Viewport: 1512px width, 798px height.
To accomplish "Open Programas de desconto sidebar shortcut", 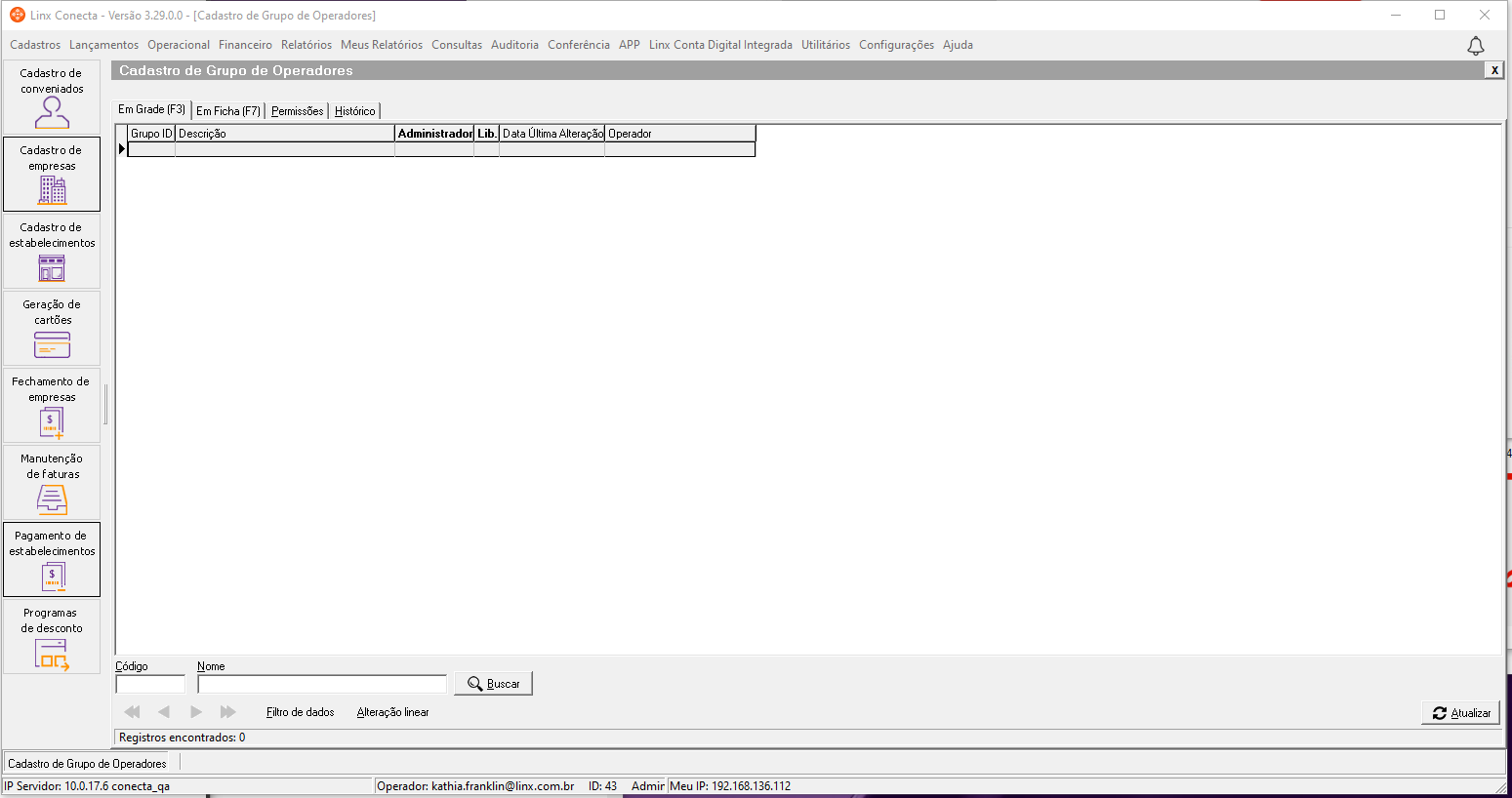I will pos(52,637).
